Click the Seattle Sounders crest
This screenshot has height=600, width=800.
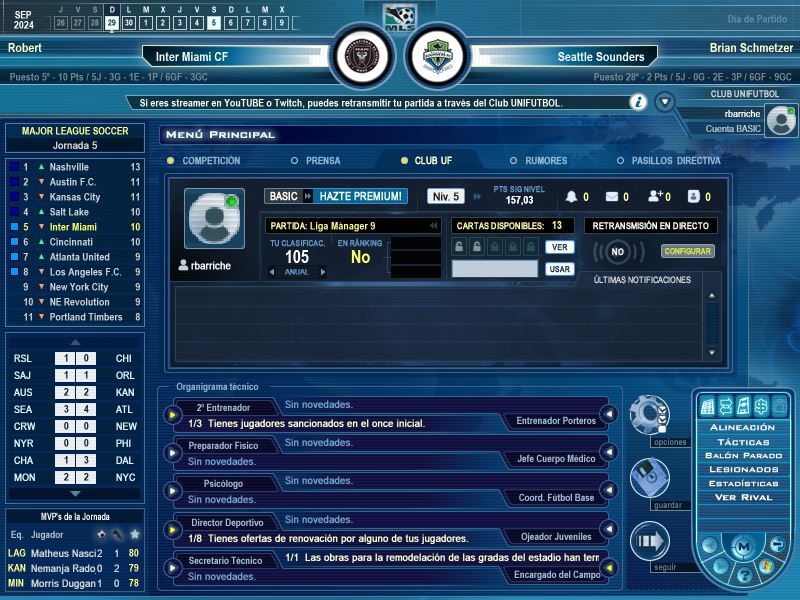(x=438, y=54)
